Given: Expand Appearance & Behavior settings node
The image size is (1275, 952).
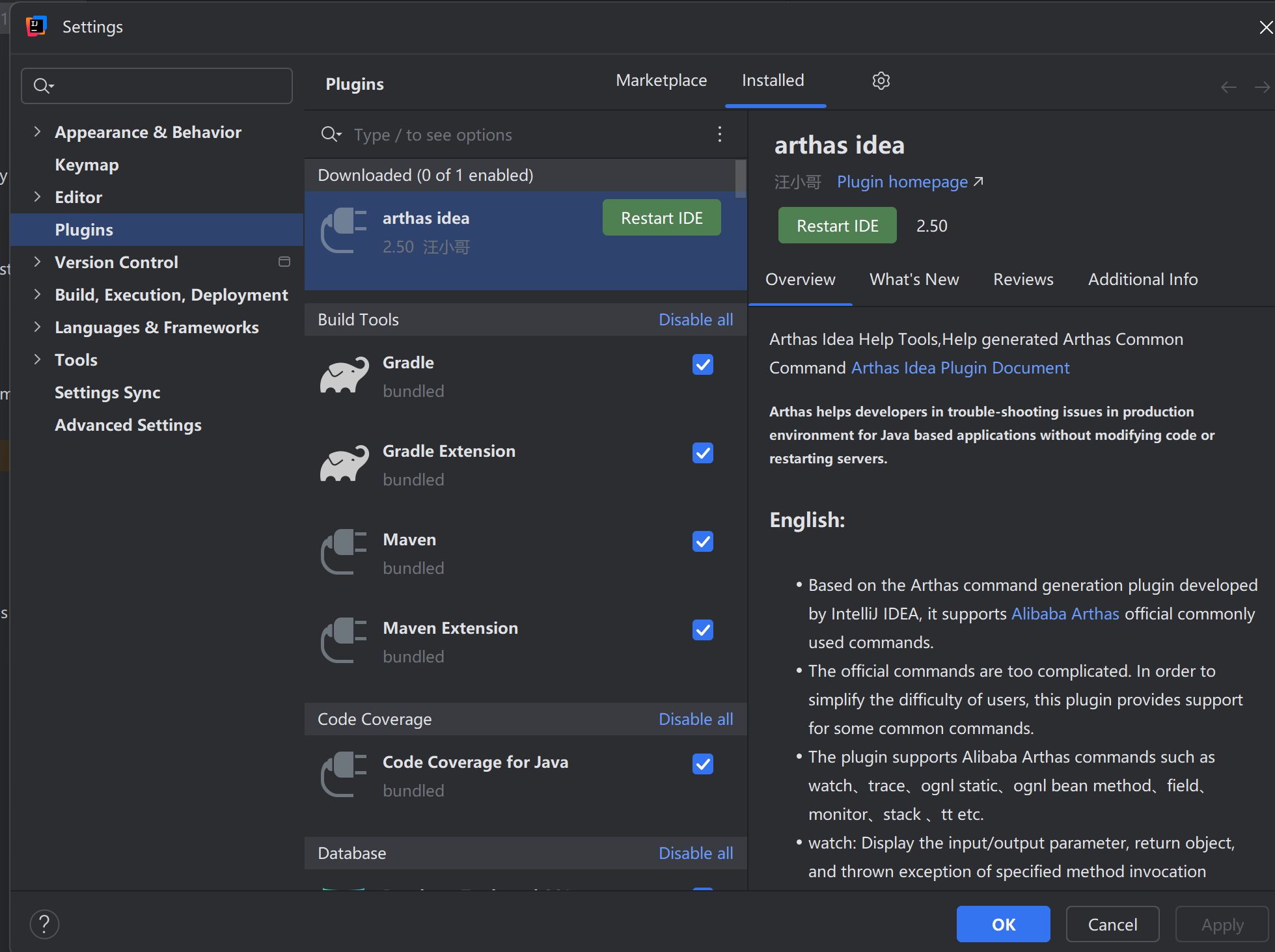Looking at the screenshot, I should (x=37, y=131).
